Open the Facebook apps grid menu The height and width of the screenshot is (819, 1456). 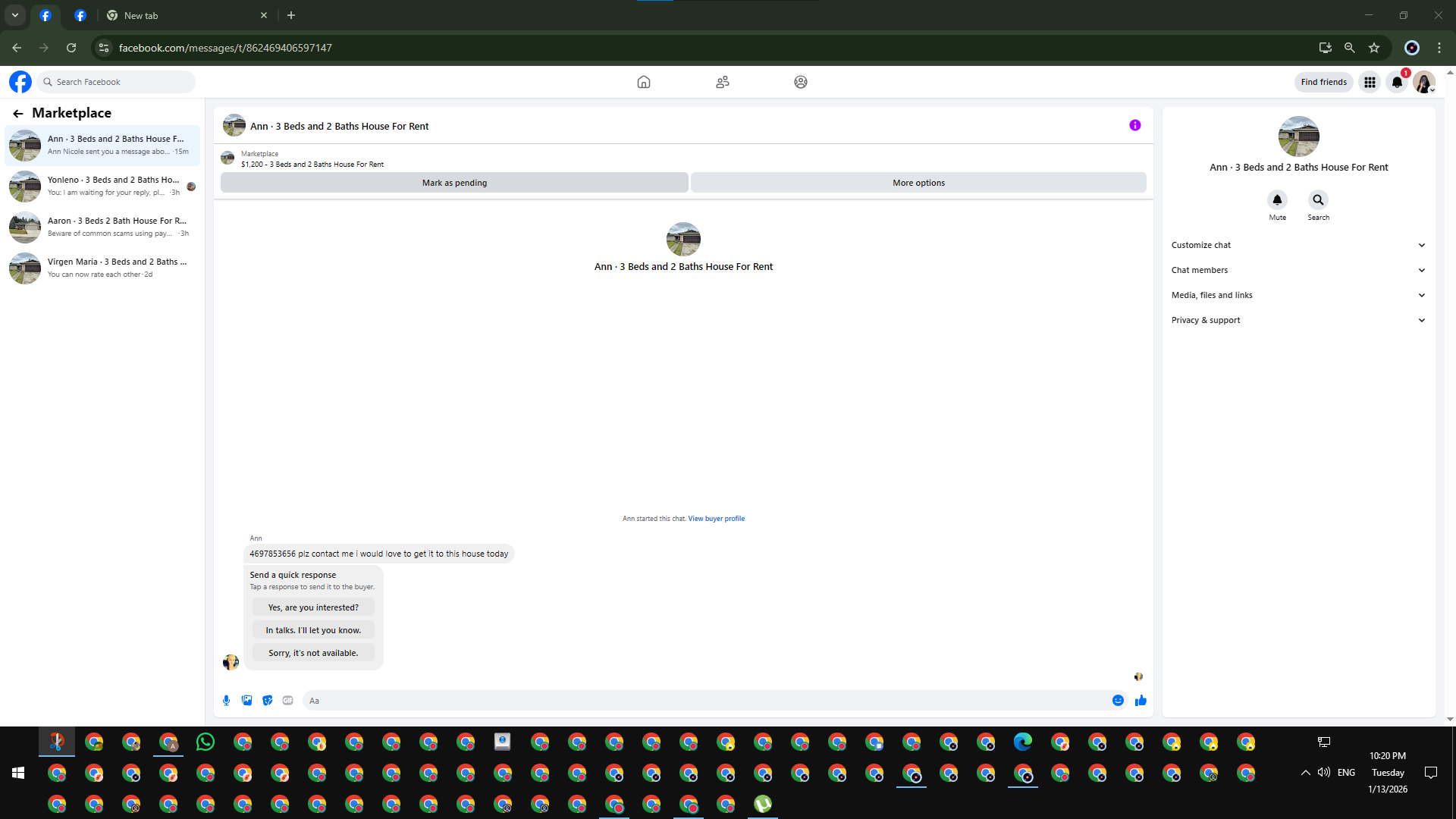click(x=1370, y=82)
